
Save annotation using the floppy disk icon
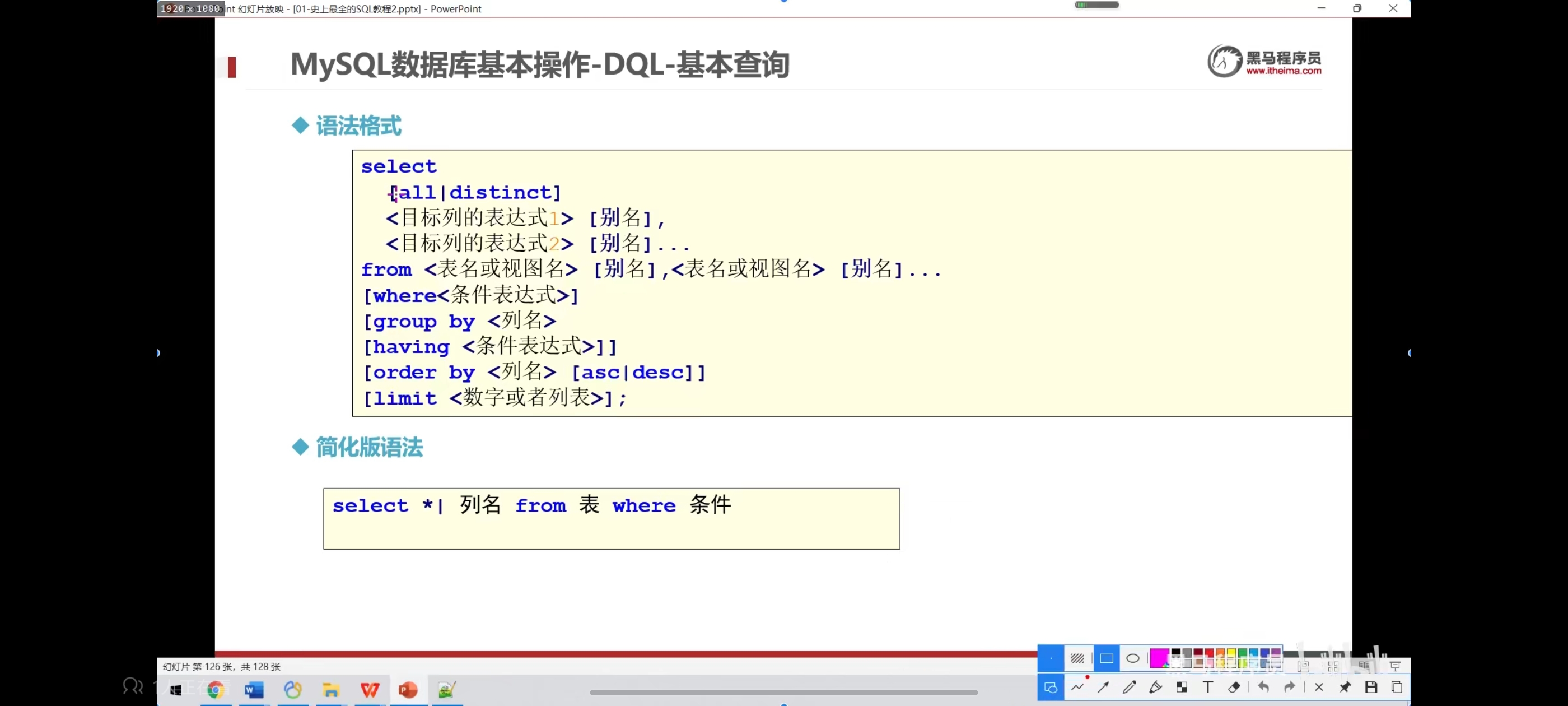click(x=1371, y=687)
